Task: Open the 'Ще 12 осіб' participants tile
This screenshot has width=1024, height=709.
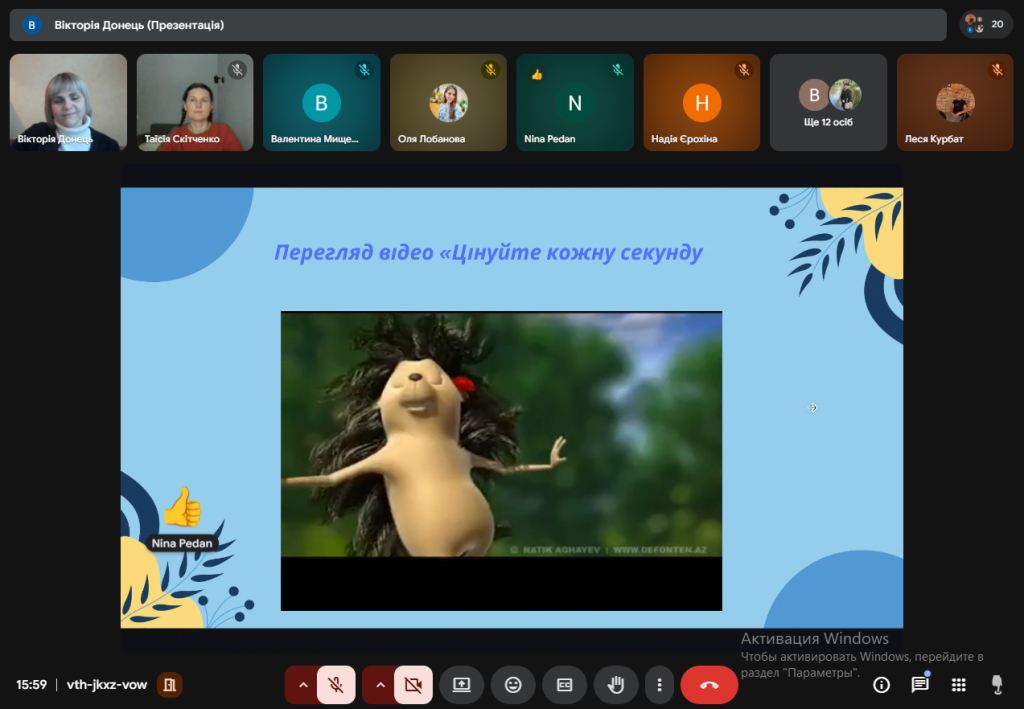Action: point(829,102)
